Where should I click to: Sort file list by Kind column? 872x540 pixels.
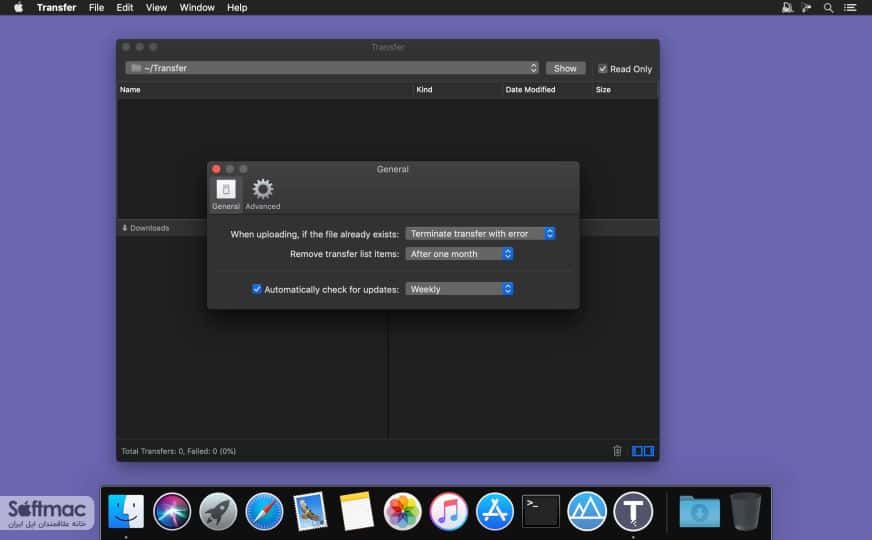pyautogui.click(x=424, y=90)
